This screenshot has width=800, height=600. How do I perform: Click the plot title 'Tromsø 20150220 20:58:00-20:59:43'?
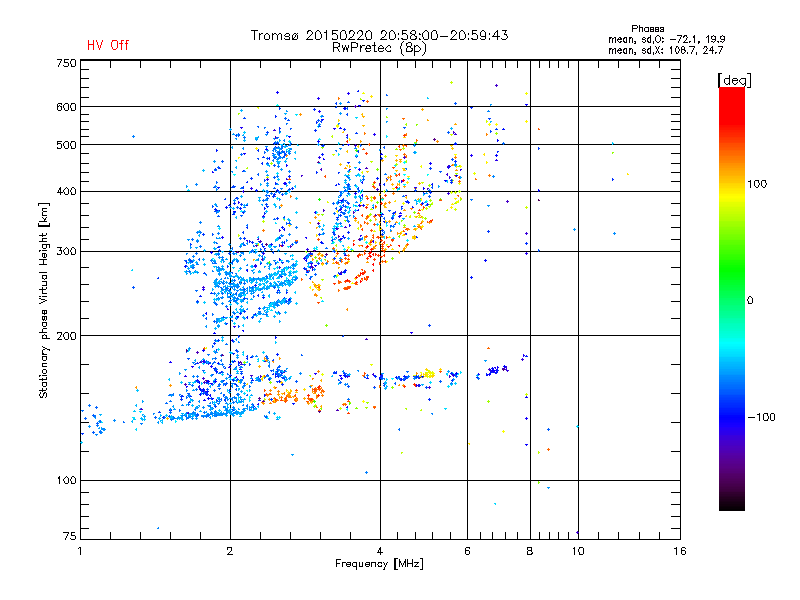click(x=379, y=35)
